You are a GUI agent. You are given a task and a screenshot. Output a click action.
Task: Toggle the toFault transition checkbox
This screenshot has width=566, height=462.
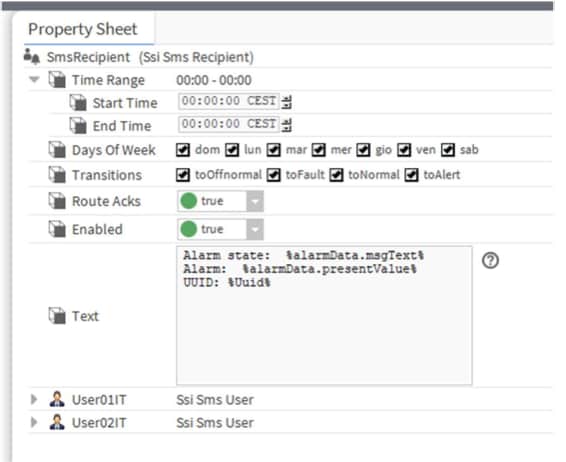274,175
